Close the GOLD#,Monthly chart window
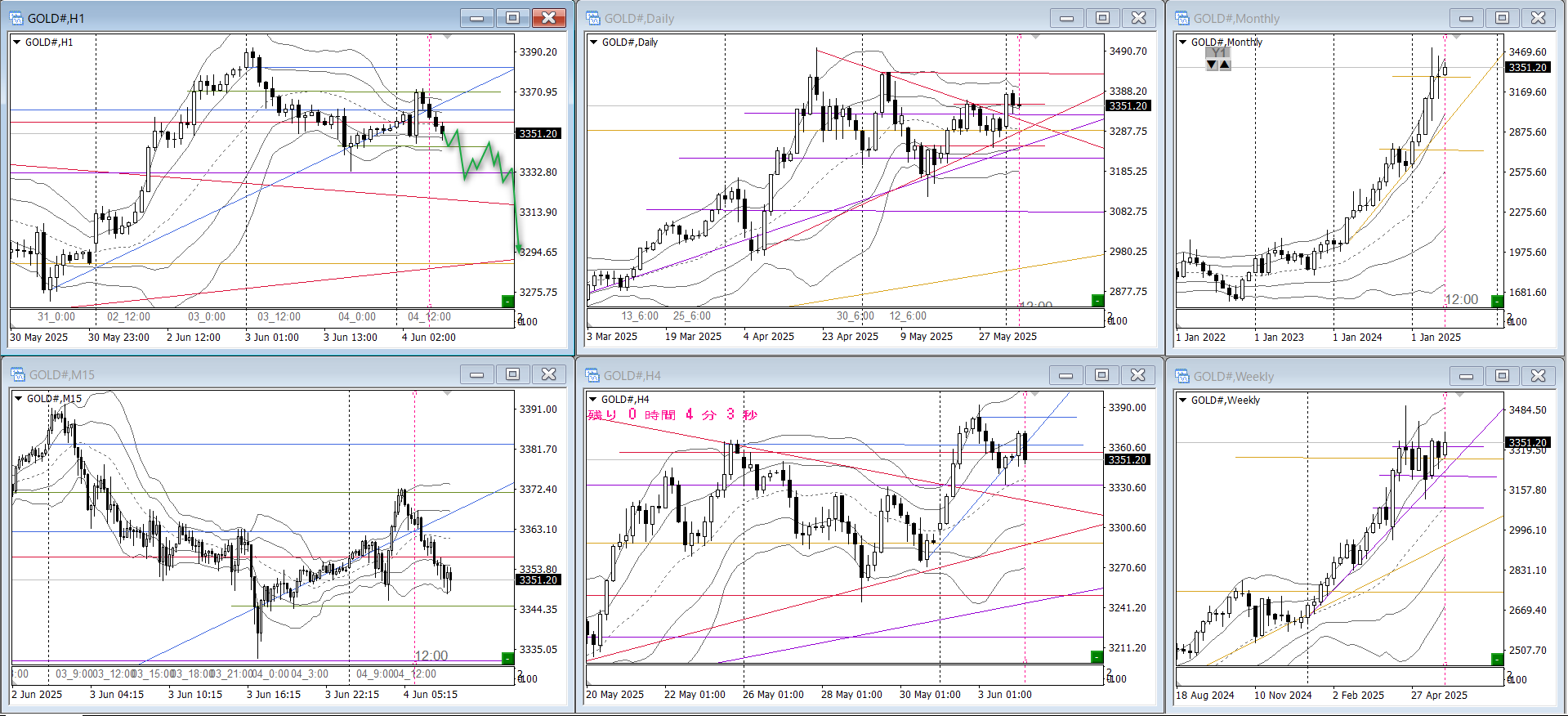The width and height of the screenshot is (1568, 716). click(x=1538, y=18)
